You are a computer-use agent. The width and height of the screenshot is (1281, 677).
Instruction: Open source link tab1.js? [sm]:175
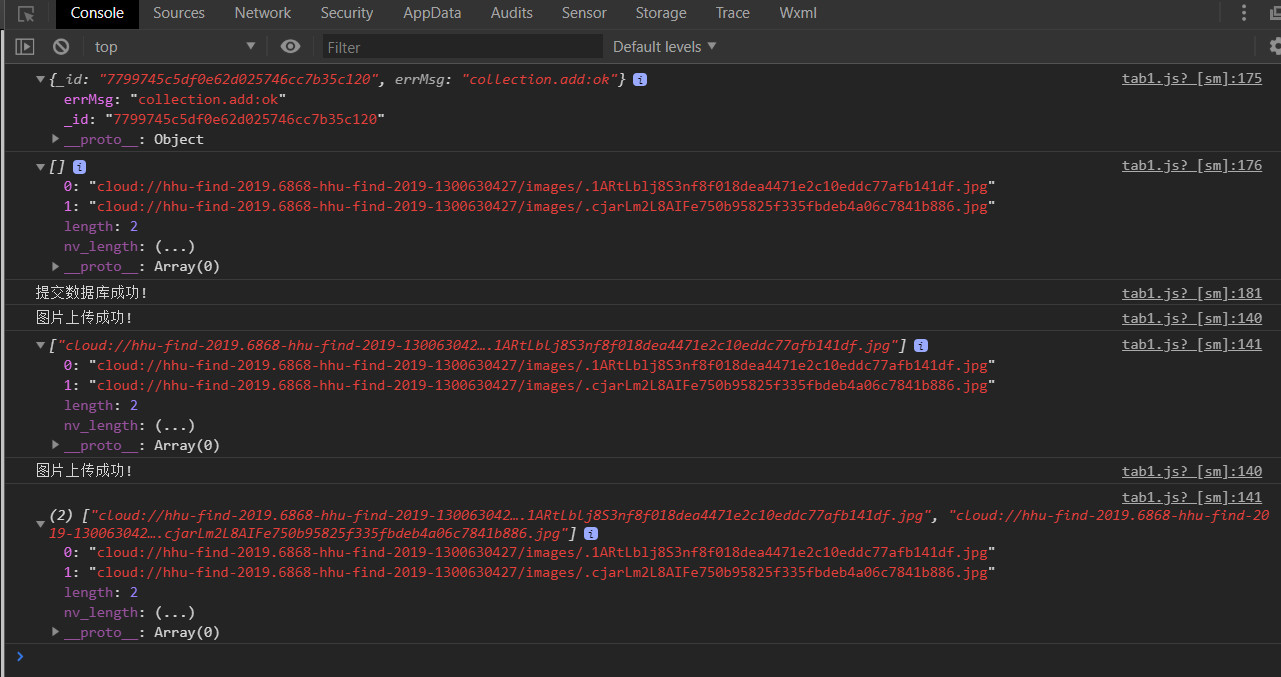tap(1191, 78)
